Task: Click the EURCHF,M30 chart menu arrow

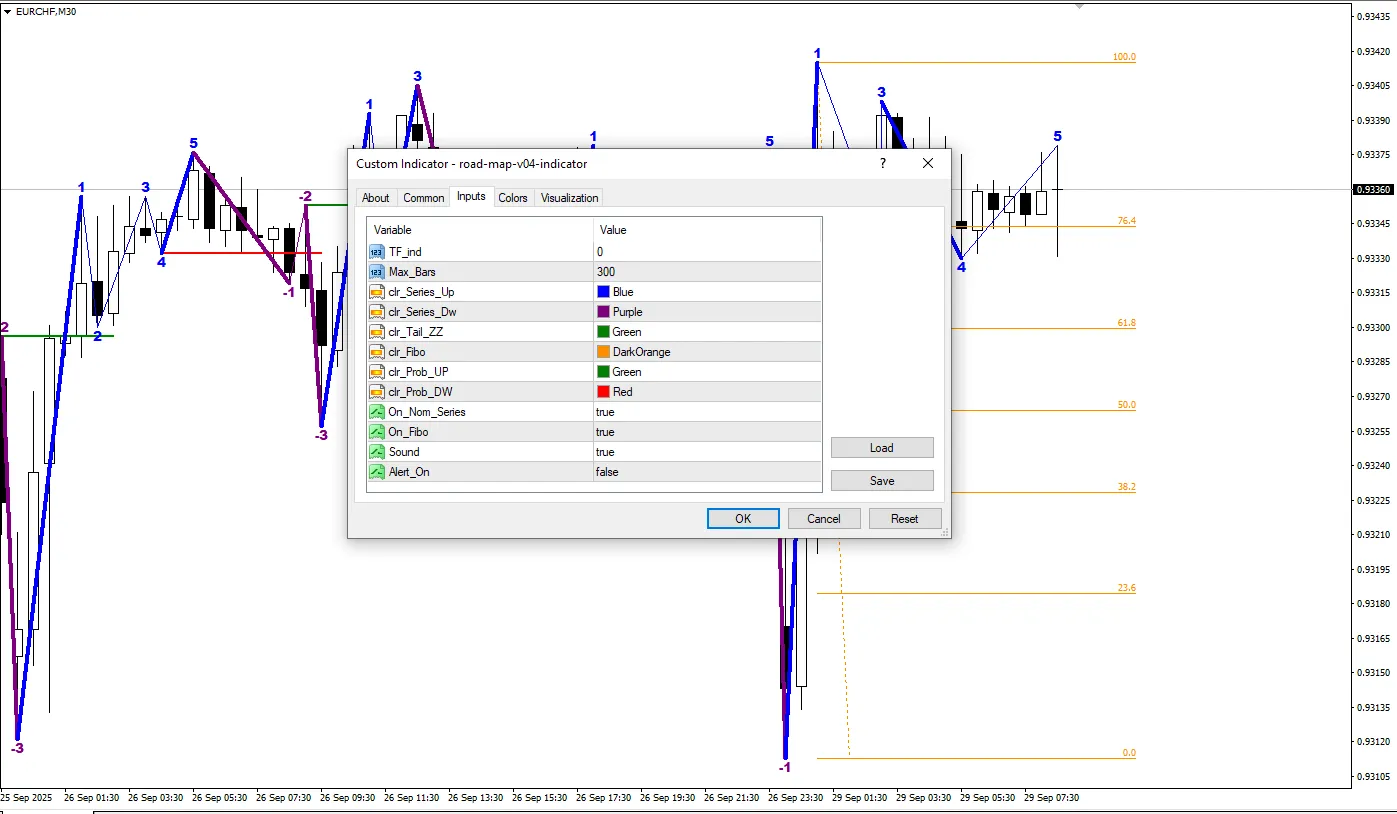Action: 8,11
